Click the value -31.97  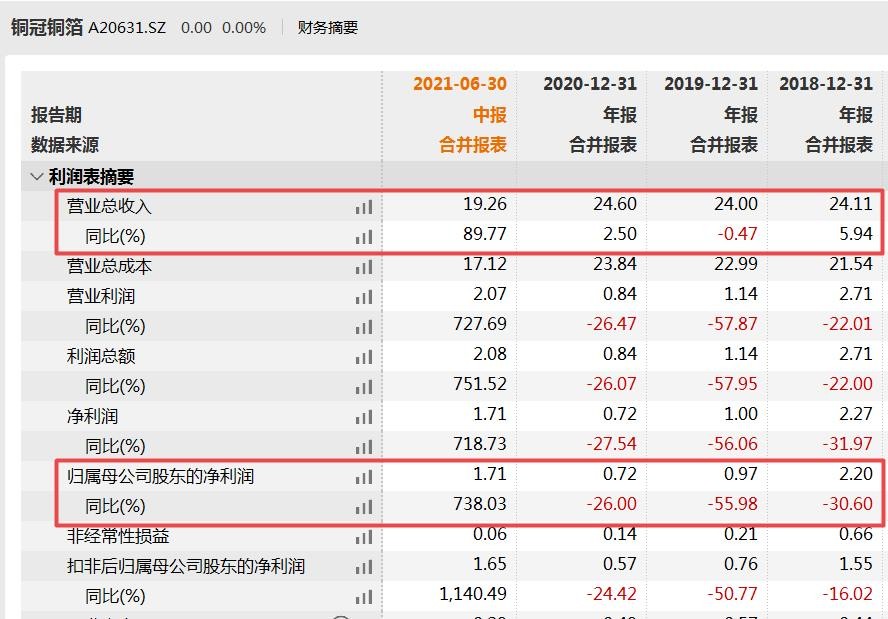848,444
